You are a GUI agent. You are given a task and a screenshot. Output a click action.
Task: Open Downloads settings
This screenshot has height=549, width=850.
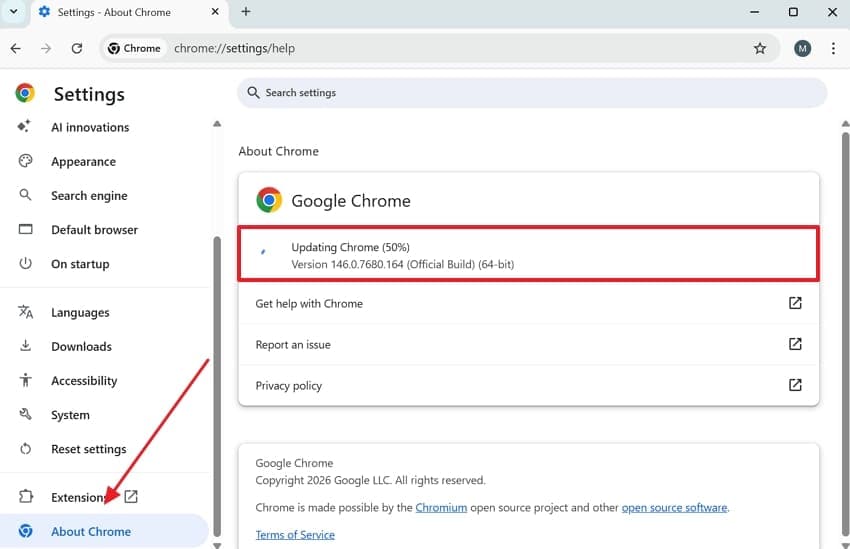pos(81,347)
